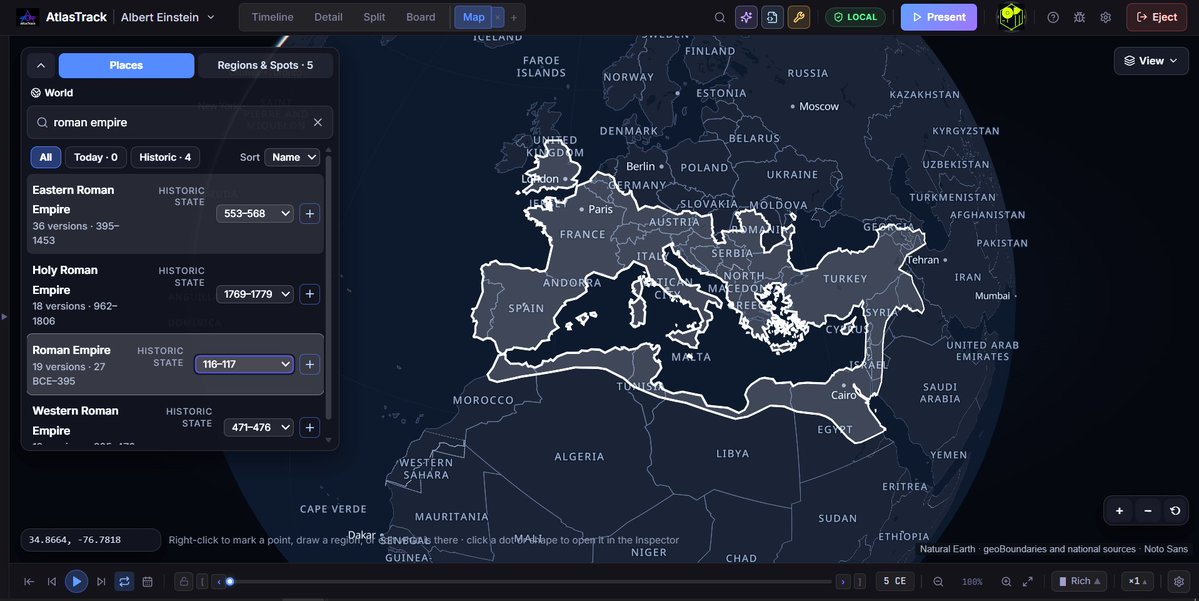Image resolution: width=1199 pixels, height=601 pixels.
Task: Reset the map view rotation
Action: click(1175, 511)
